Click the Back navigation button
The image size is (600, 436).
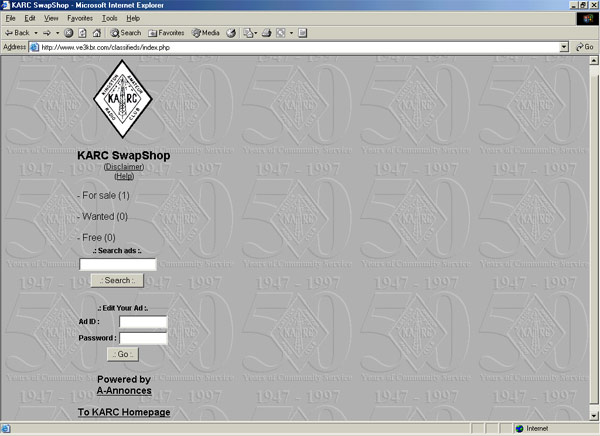tap(17, 33)
